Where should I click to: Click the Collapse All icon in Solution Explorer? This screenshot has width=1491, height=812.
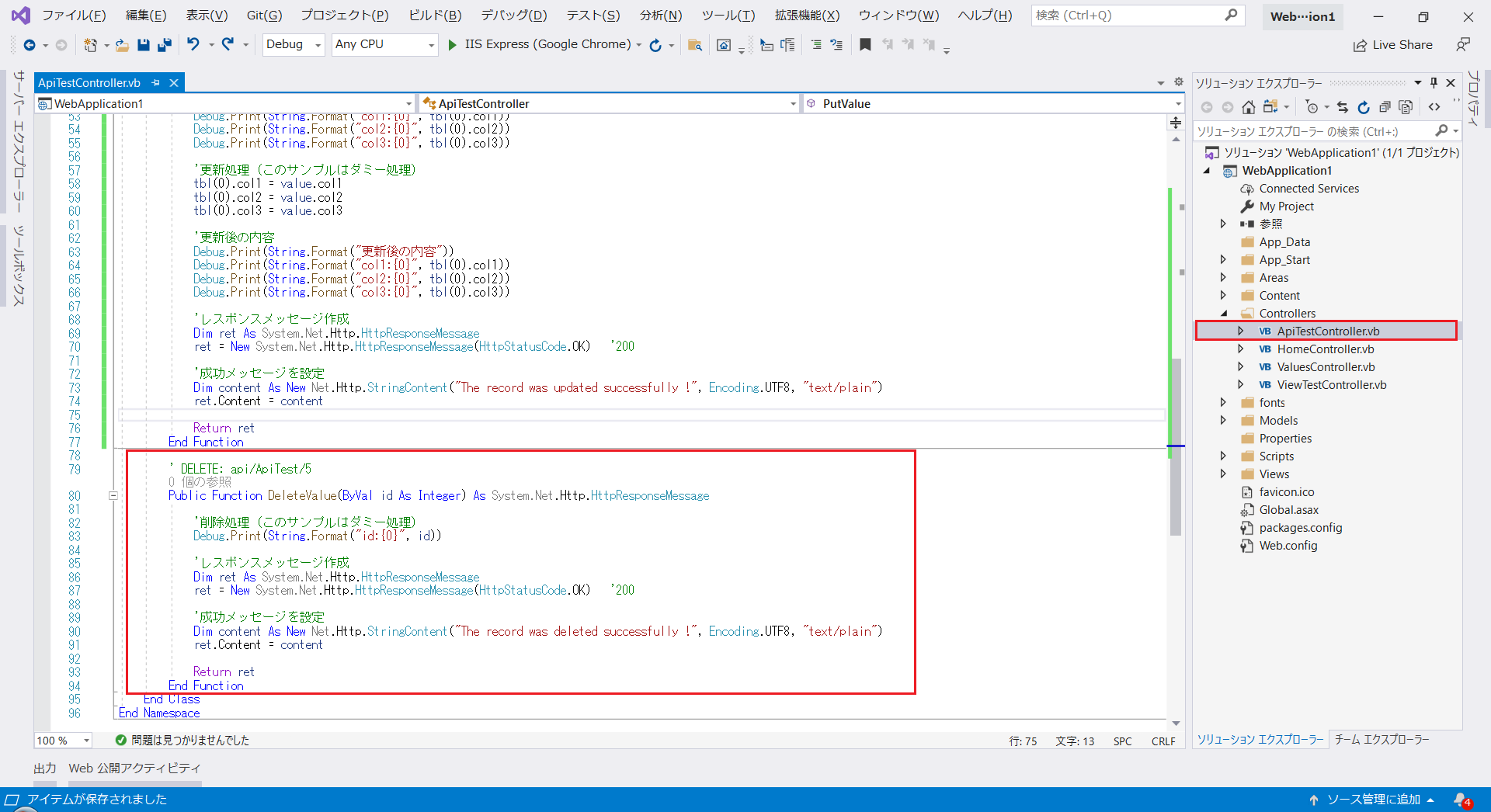[1385, 107]
